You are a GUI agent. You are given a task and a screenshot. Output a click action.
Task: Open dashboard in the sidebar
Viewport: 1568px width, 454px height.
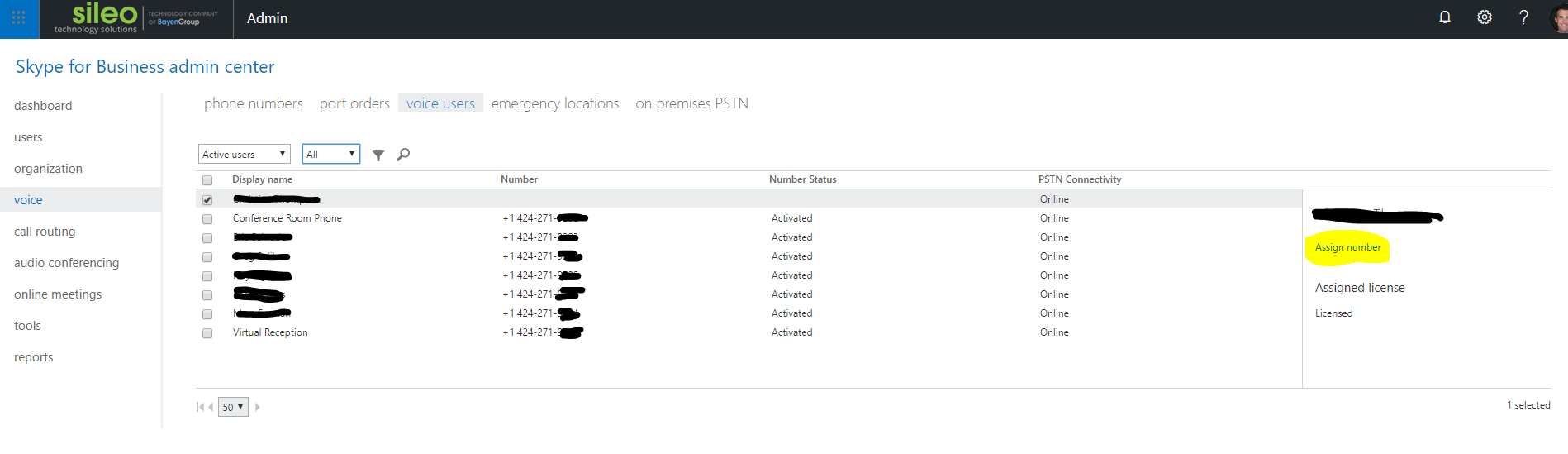pos(43,106)
